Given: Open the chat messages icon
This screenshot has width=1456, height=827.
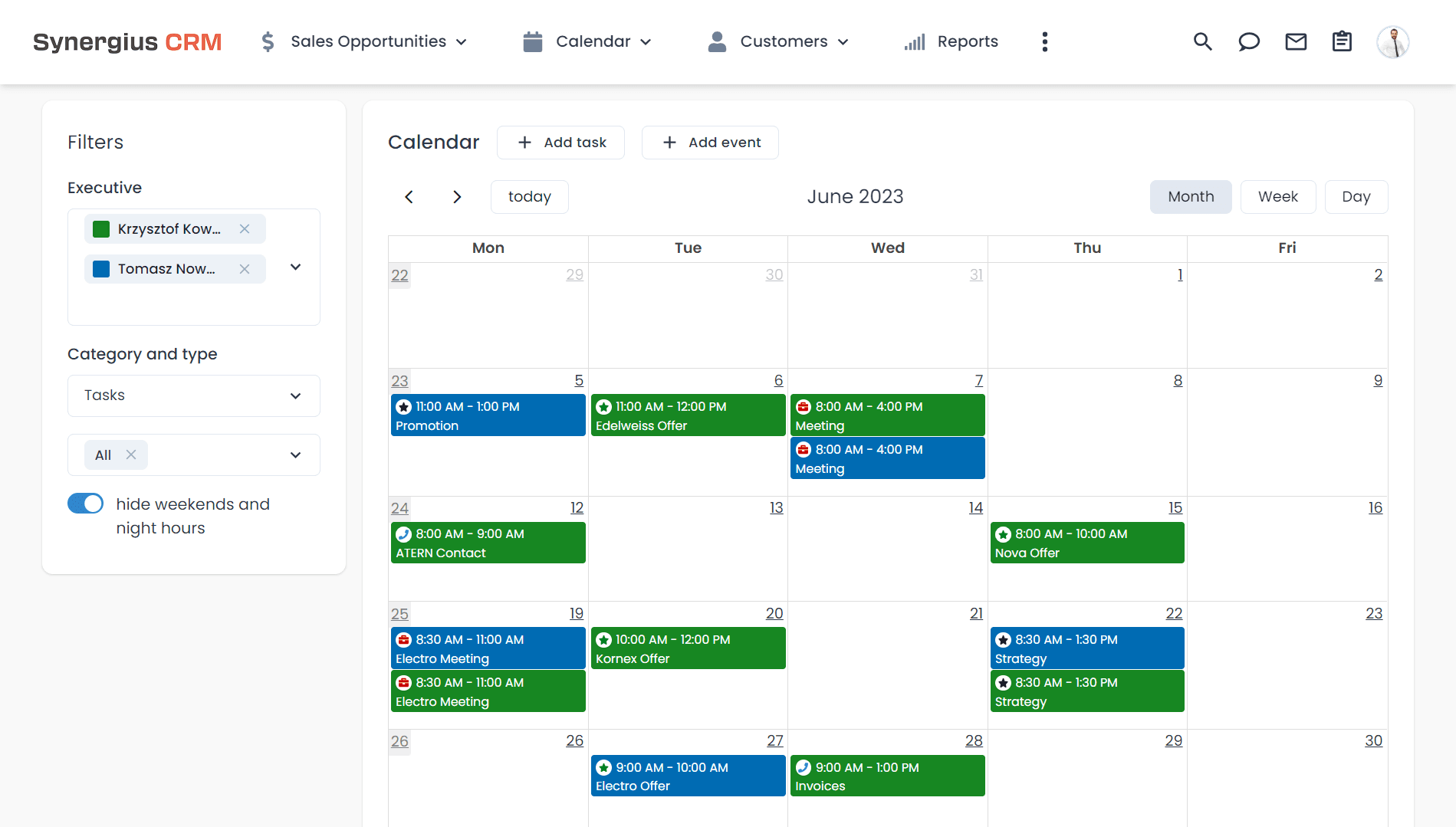Looking at the screenshot, I should click(x=1249, y=42).
